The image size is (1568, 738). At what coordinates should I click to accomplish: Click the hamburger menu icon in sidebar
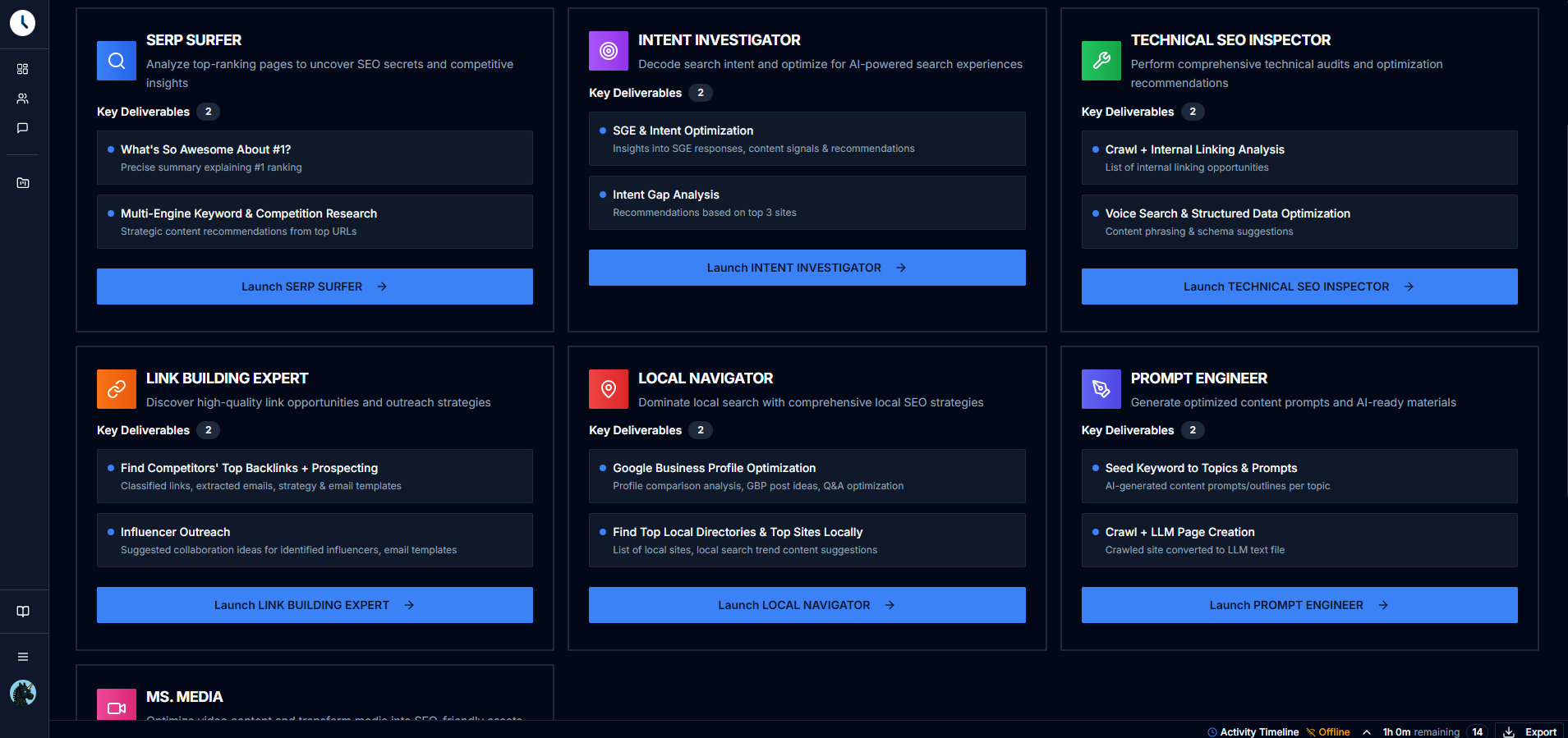click(x=23, y=657)
